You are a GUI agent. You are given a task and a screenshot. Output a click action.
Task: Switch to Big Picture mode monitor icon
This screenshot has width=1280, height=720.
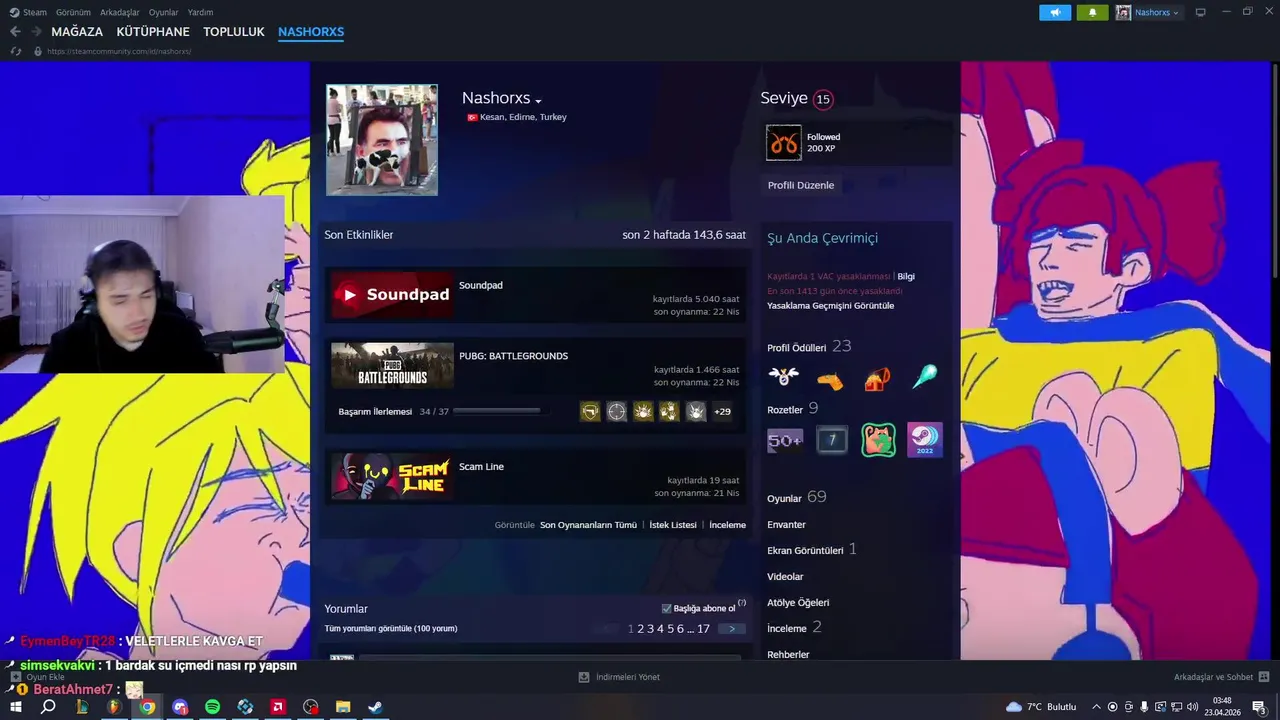(1200, 12)
